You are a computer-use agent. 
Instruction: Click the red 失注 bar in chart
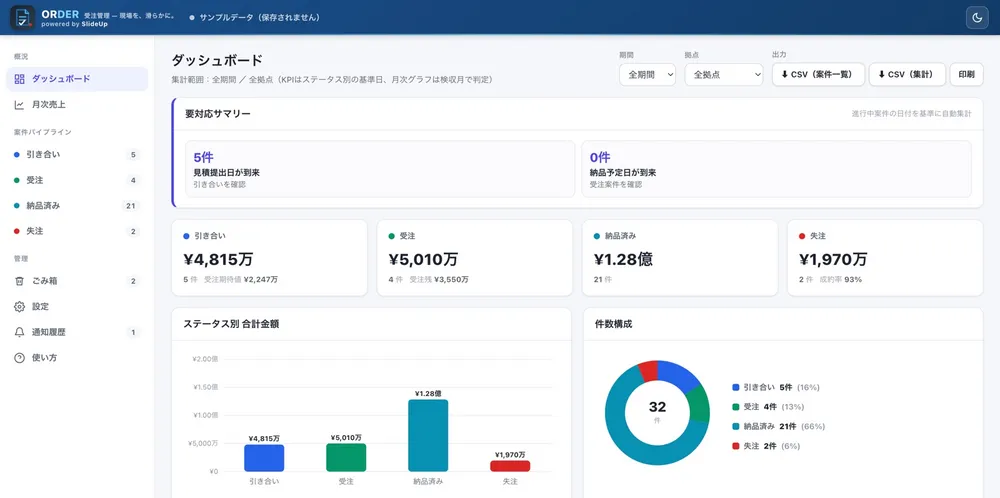coord(510,466)
